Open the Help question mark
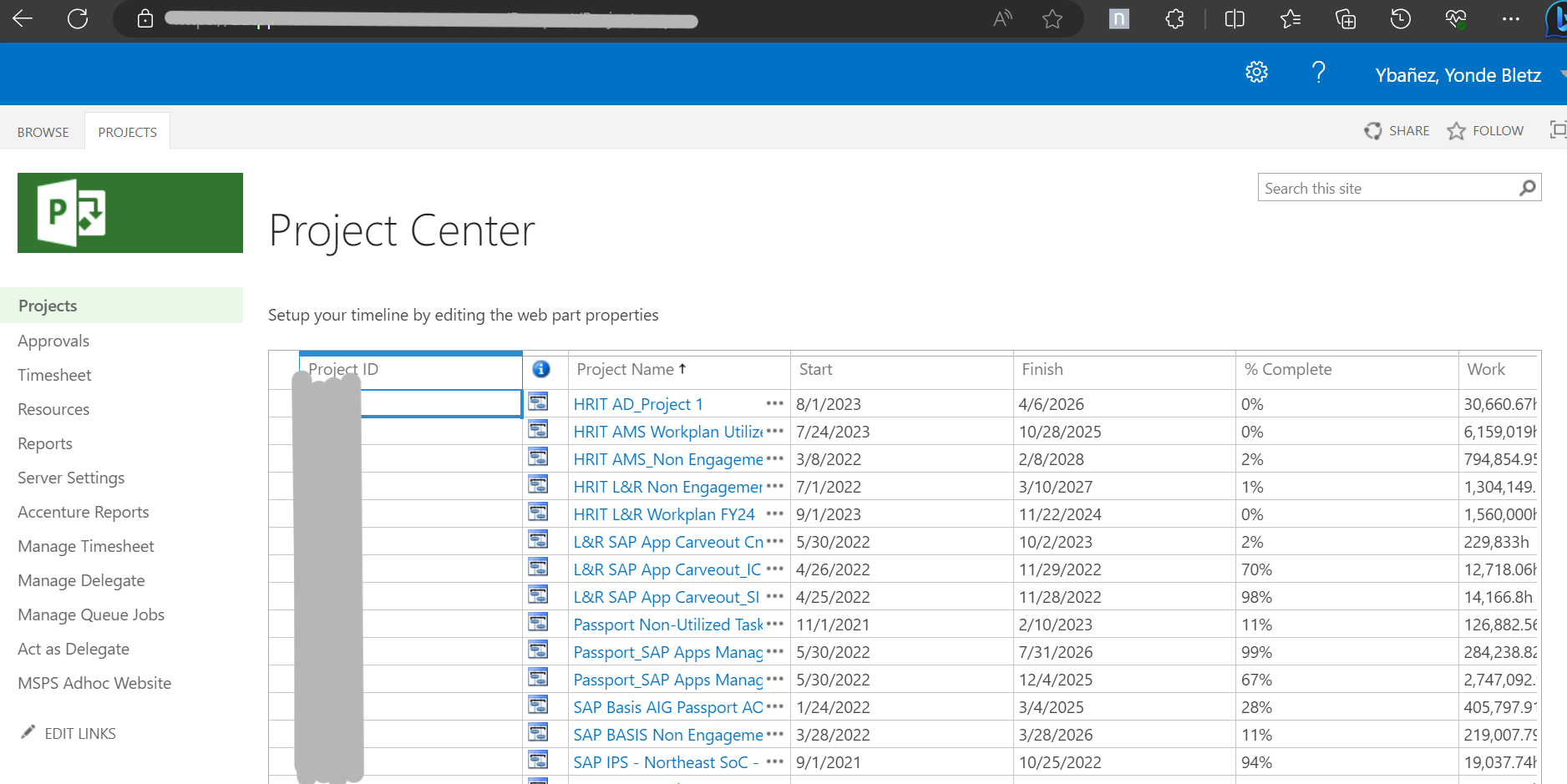 1319,73
